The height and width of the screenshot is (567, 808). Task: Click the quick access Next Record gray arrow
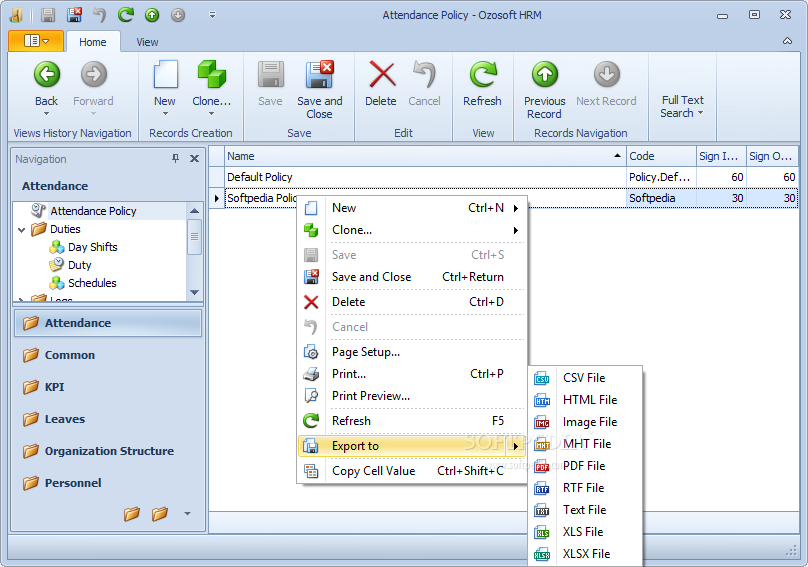tap(178, 15)
